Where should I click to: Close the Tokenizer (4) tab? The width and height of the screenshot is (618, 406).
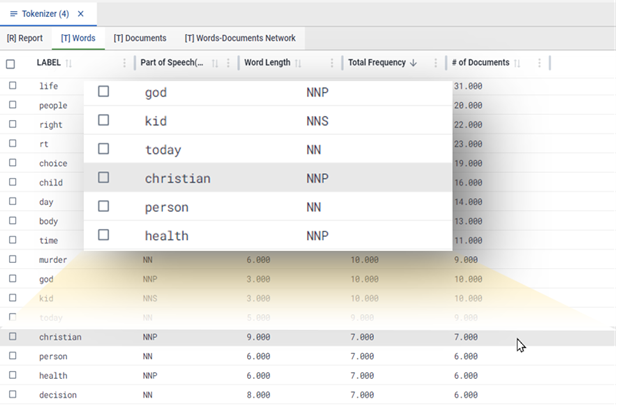(81, 14)
